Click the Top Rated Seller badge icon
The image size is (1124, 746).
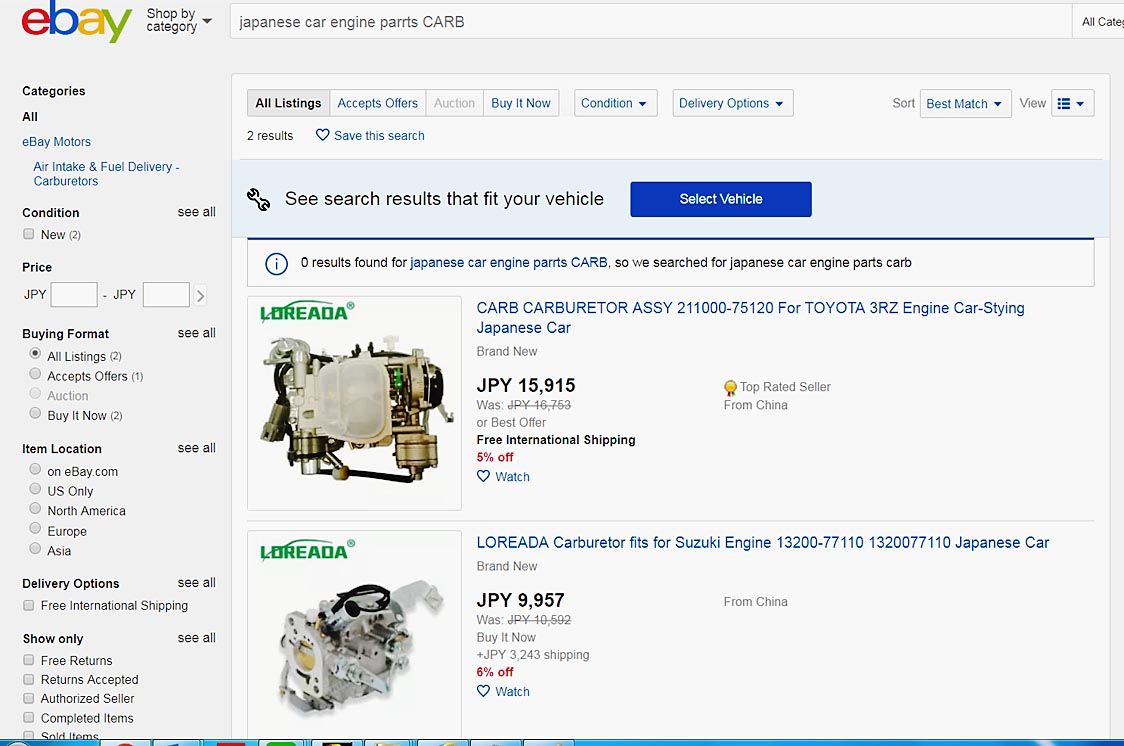pyautogui.click(x=730, y=388)
